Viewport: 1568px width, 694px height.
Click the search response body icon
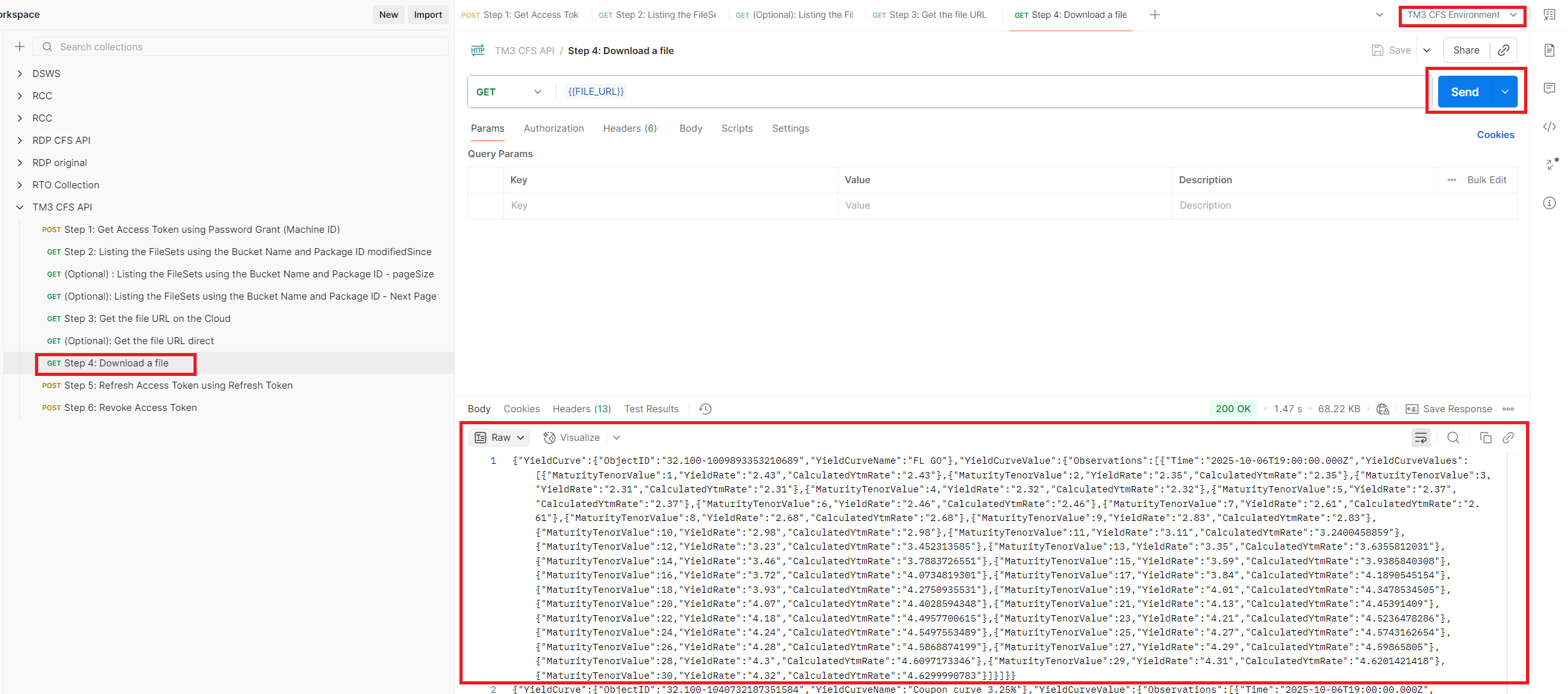1453,438
